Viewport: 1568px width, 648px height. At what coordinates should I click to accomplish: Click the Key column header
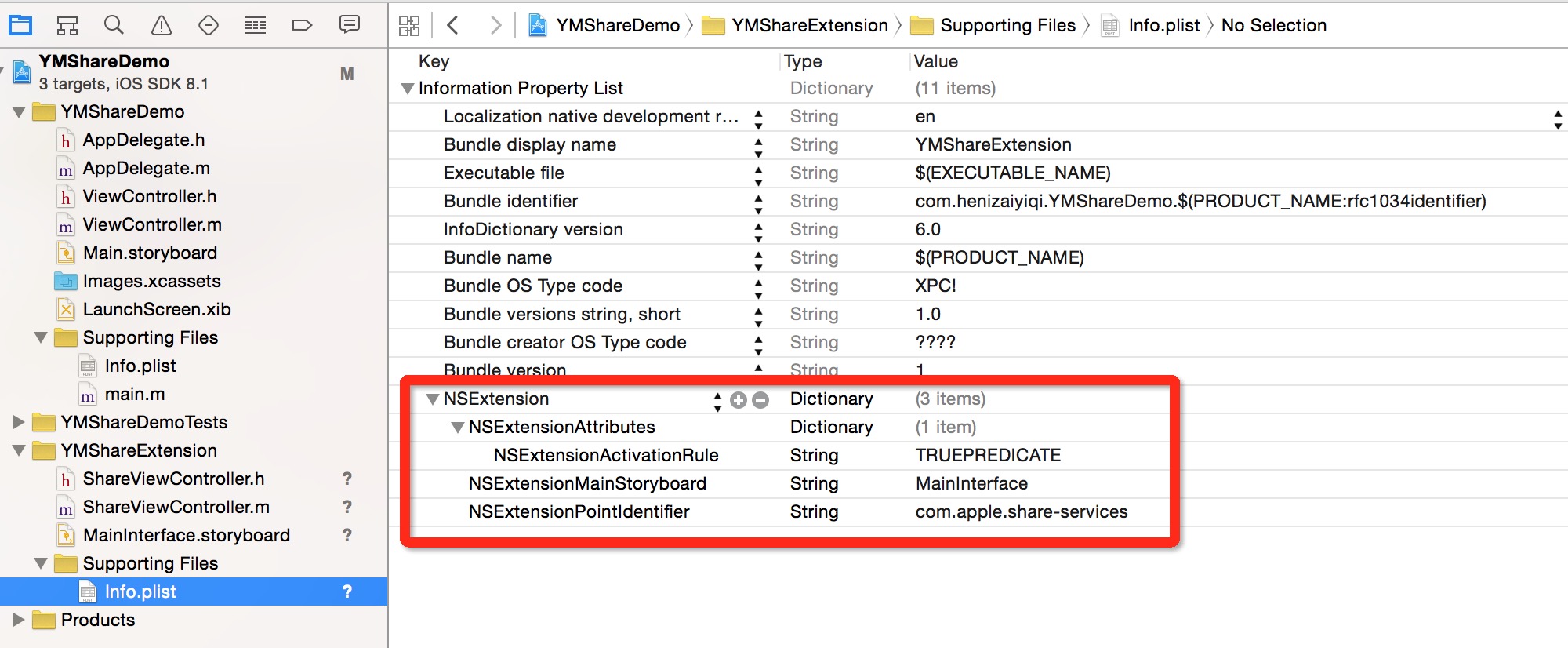(434, 61)
